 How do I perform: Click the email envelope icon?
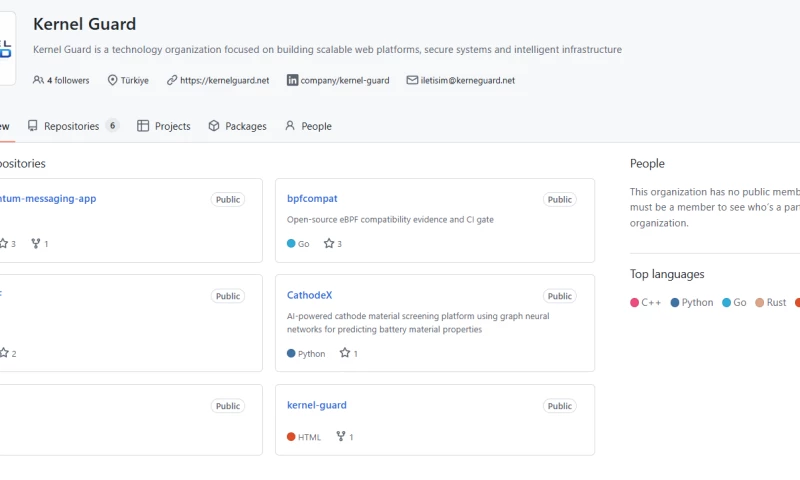[x=412, y=80]
